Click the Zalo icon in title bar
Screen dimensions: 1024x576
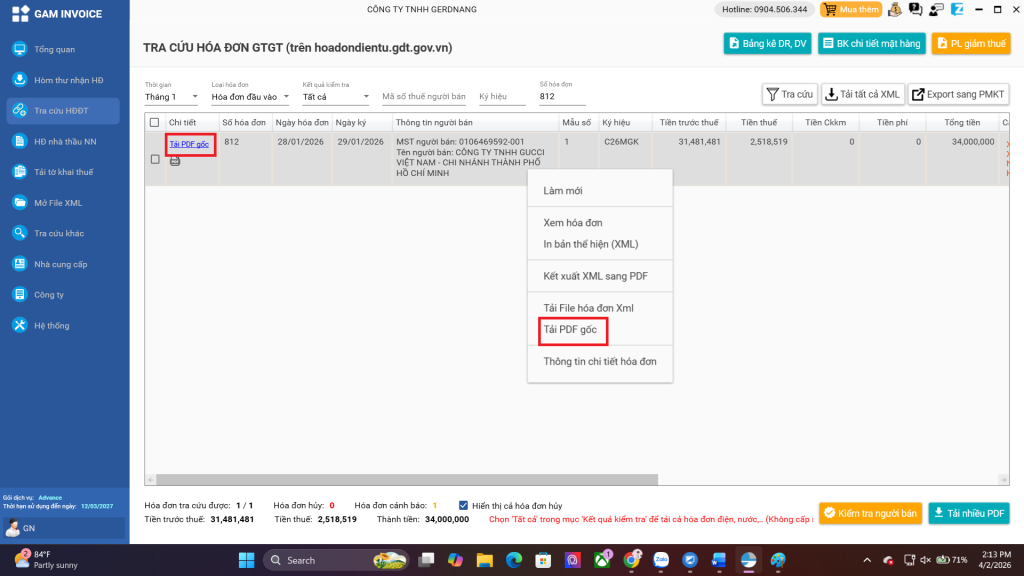tap(957, 9)
